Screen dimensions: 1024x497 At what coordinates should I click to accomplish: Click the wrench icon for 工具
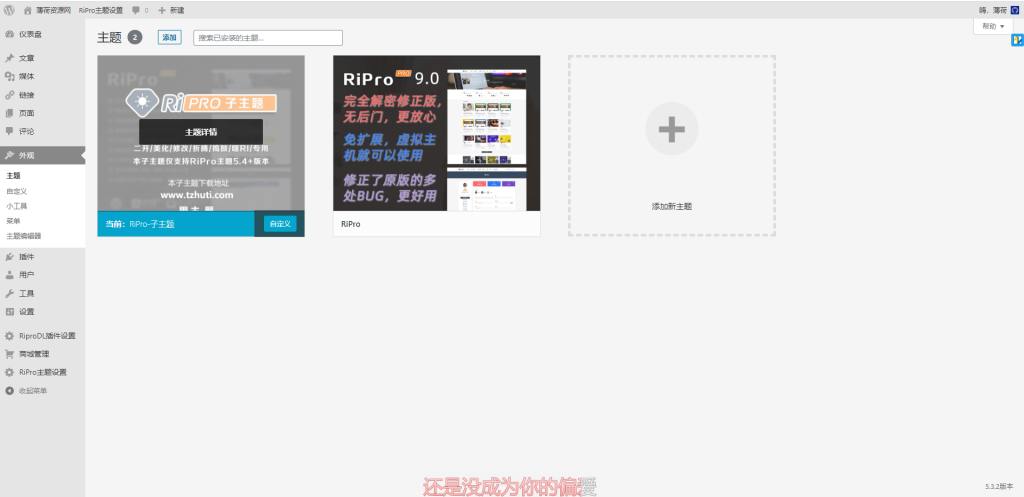click(x=9, y=293)
